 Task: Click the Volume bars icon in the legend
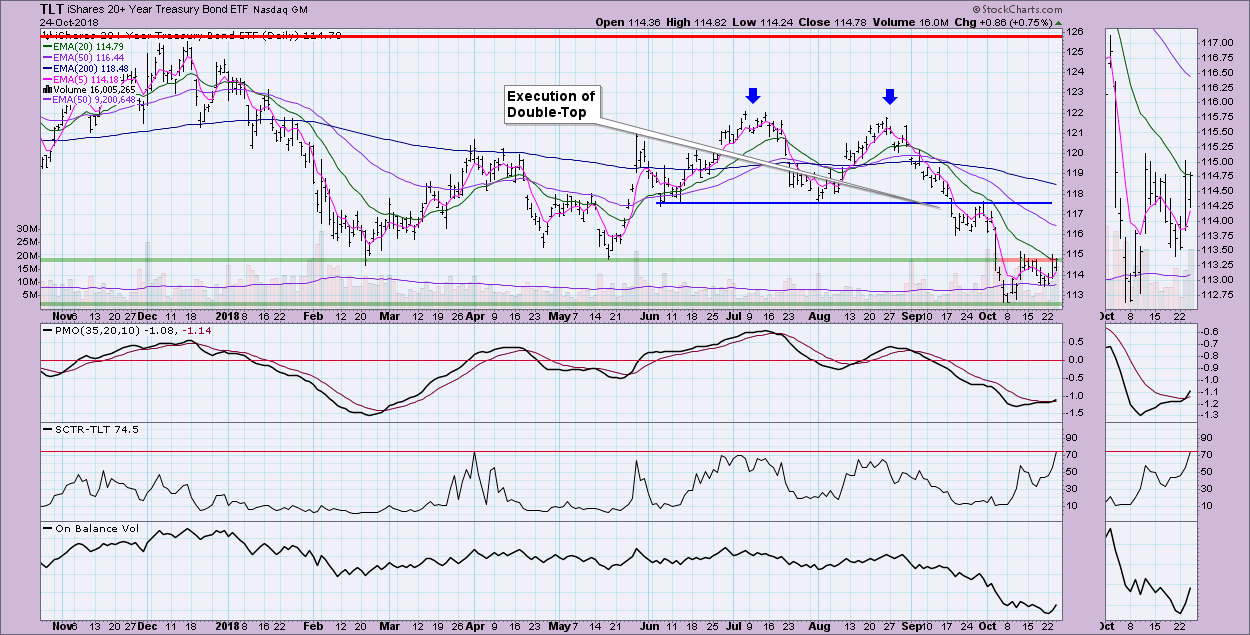click(x=45, y=89)
